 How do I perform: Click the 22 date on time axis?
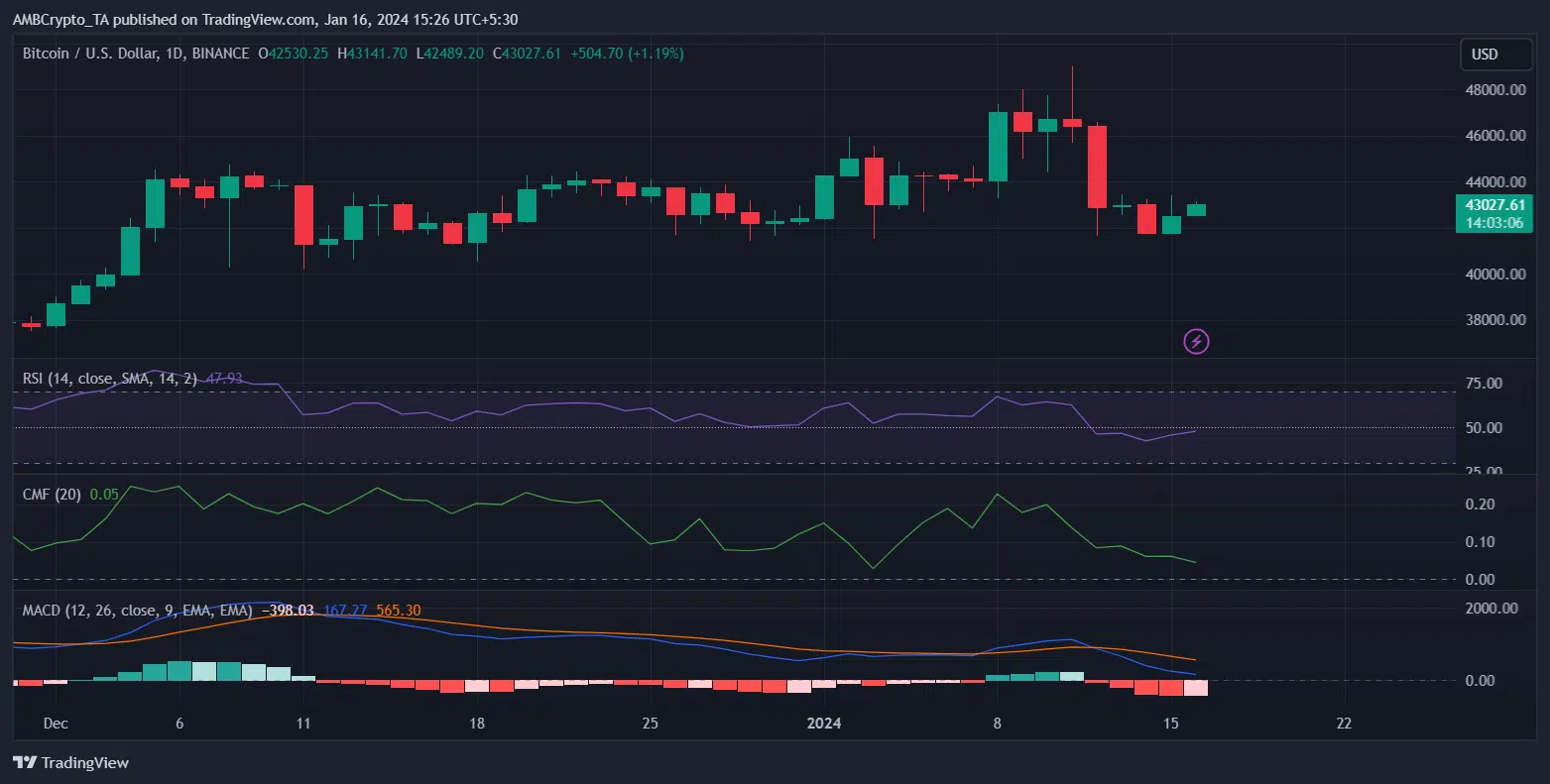pos(1344,724)
